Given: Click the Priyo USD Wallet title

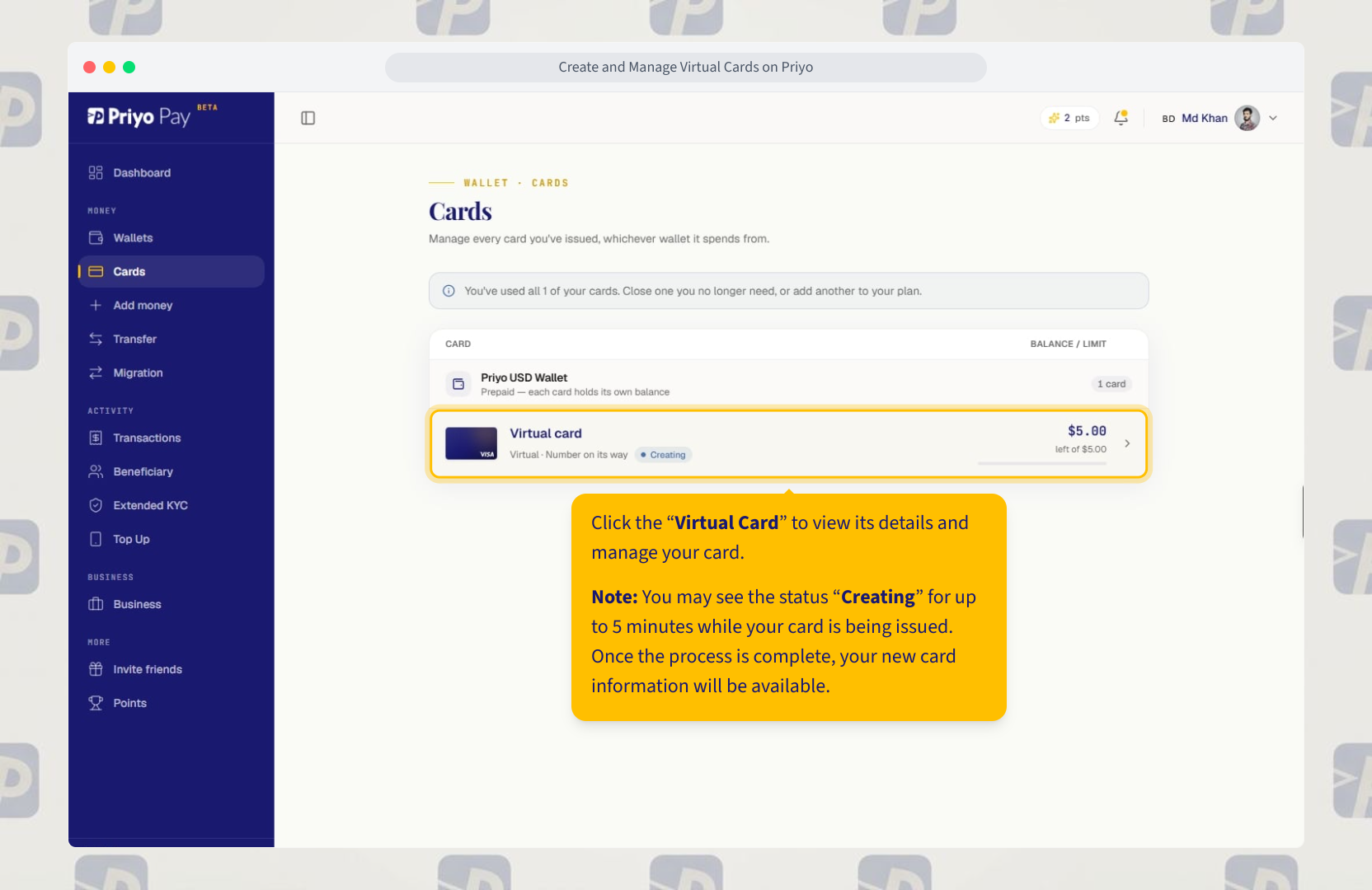Looking at the screenshot, I should point(524,377).
